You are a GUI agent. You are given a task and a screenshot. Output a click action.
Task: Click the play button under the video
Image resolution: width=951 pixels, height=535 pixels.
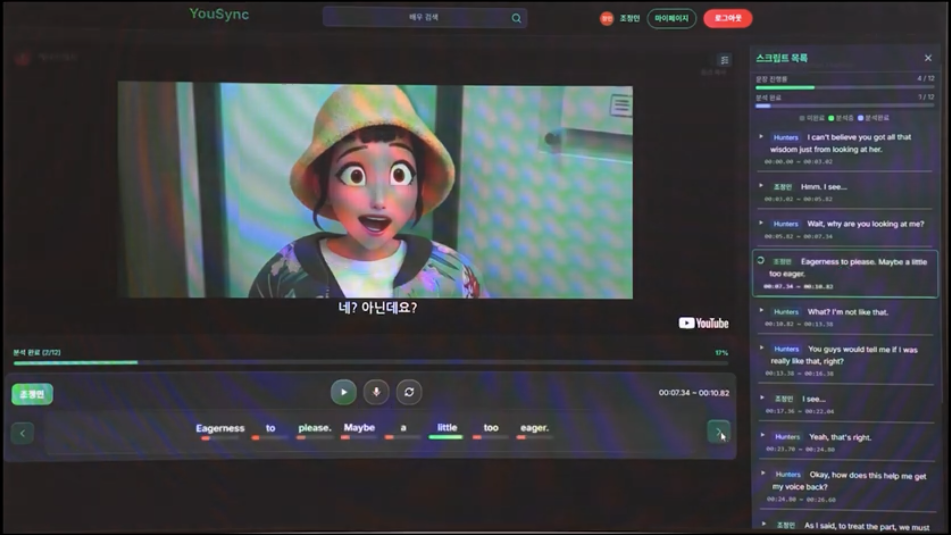[343, 392]
